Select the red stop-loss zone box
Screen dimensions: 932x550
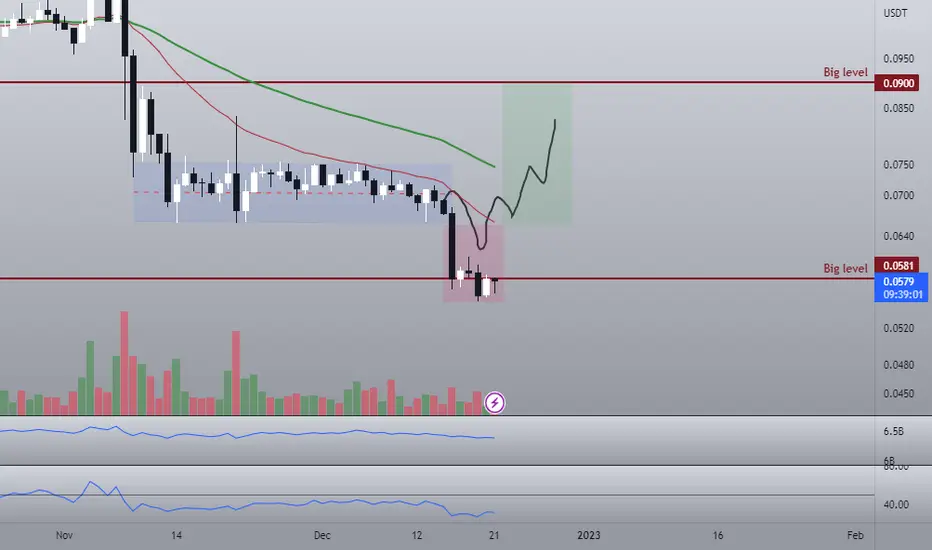[x=473, y=263]
